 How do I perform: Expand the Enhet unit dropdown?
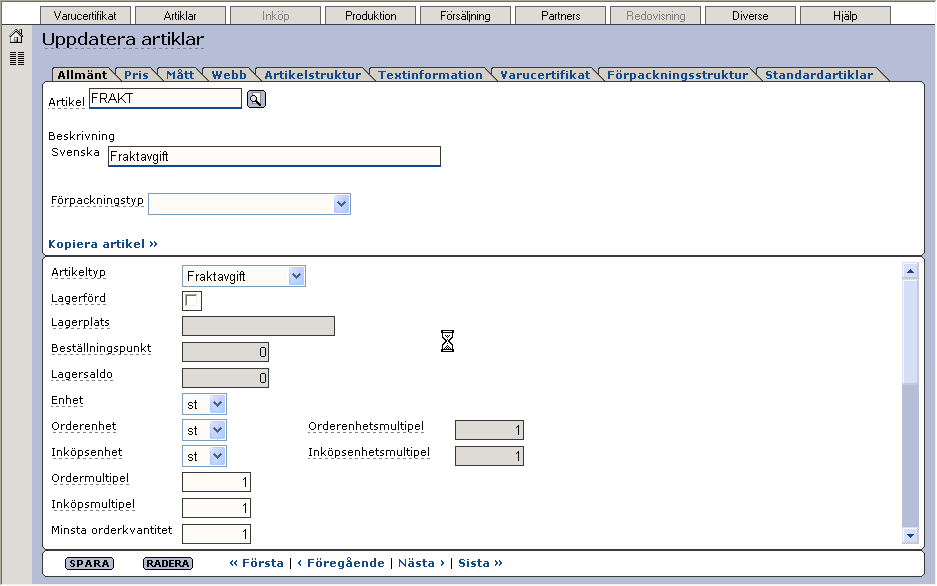(x=204, y=404)
